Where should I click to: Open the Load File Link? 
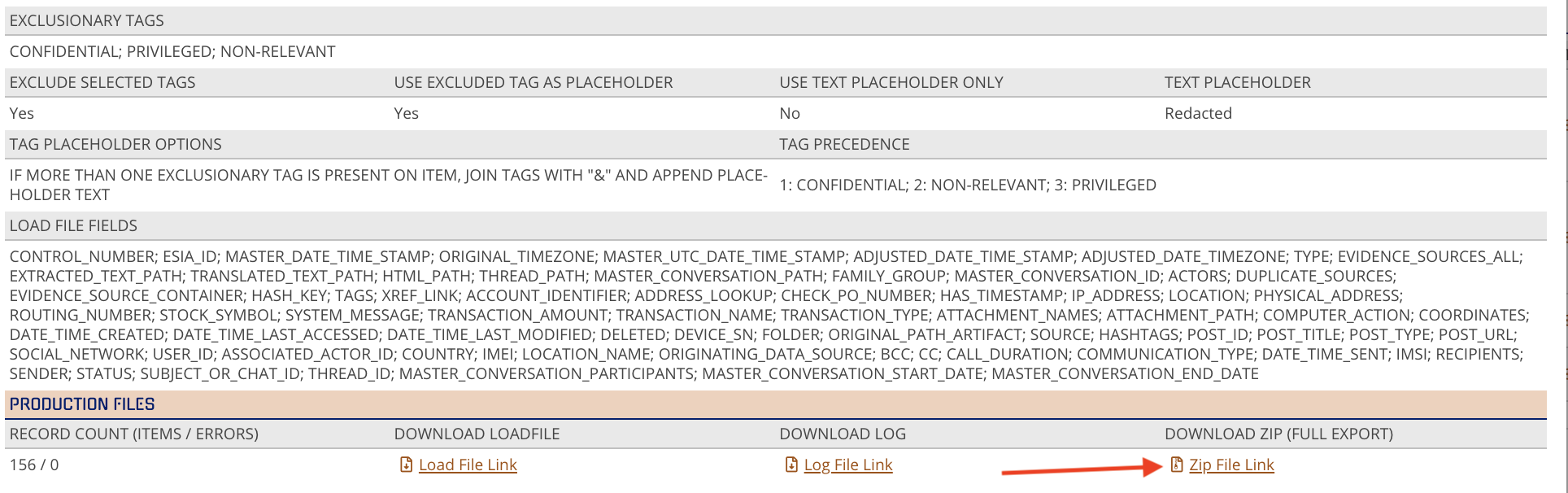pos(468,465)
